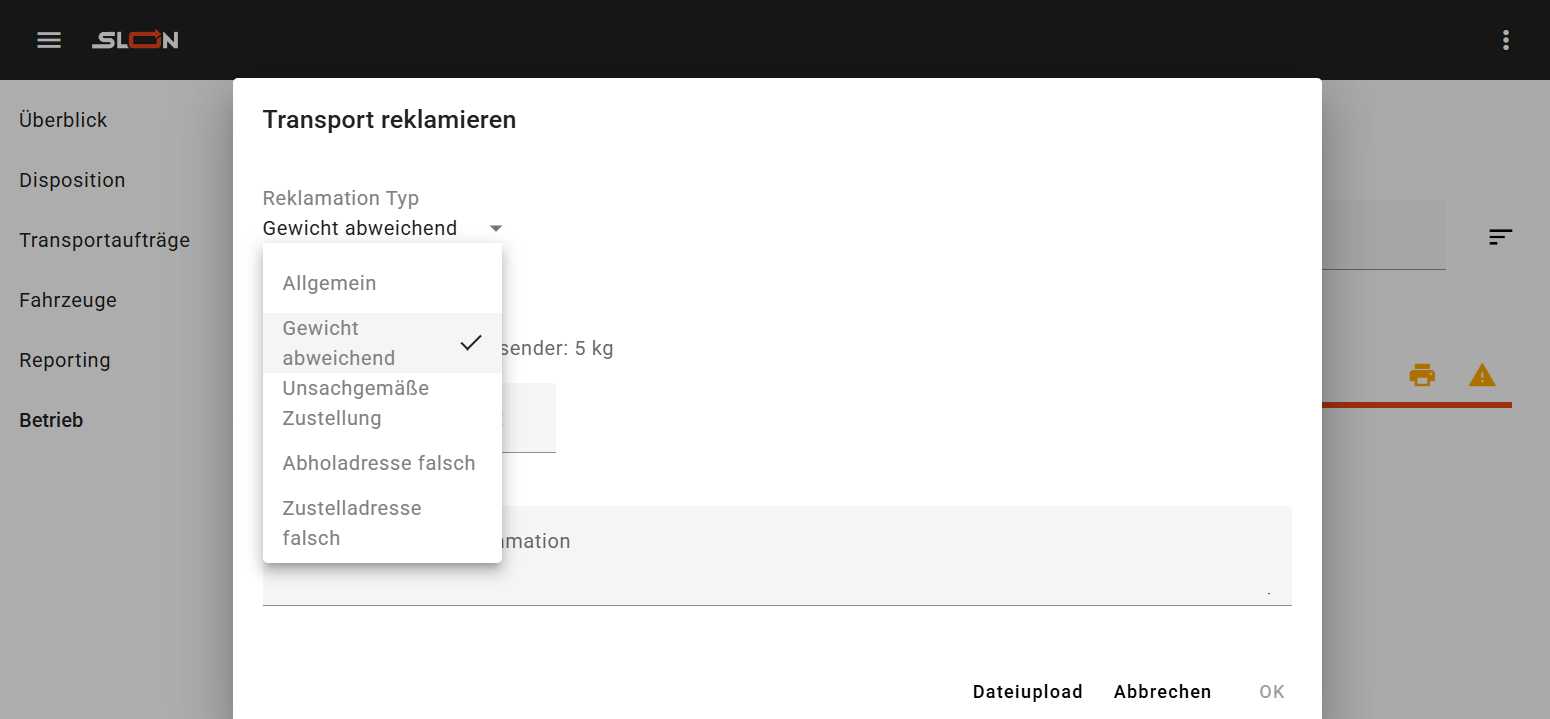Go to Überblick in the sidebar
This screenshot has width=1550, height=719.
pyautogui.click(x=63, y=120)
